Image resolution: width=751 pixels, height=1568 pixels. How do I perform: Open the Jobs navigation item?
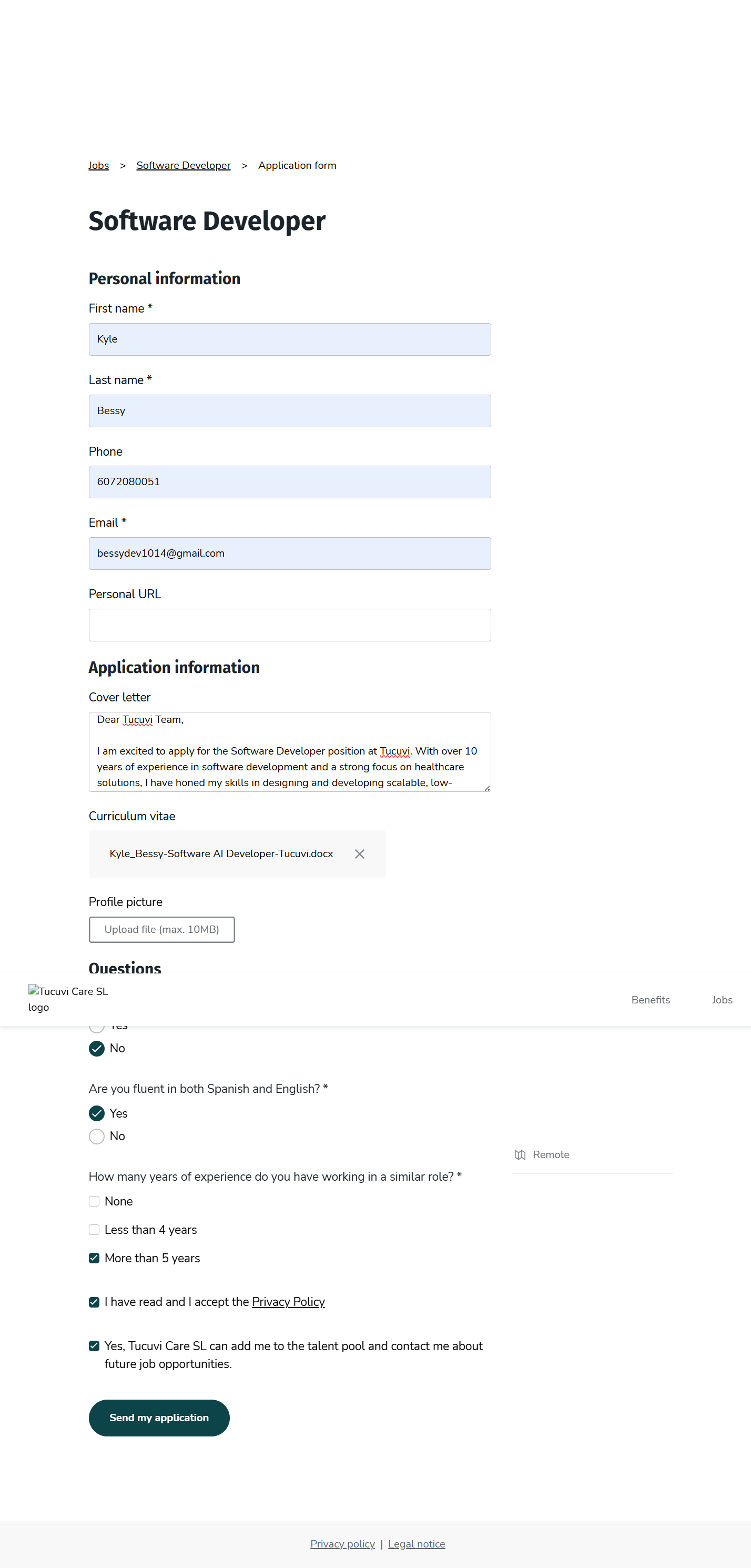click(x=722, y=1000)
